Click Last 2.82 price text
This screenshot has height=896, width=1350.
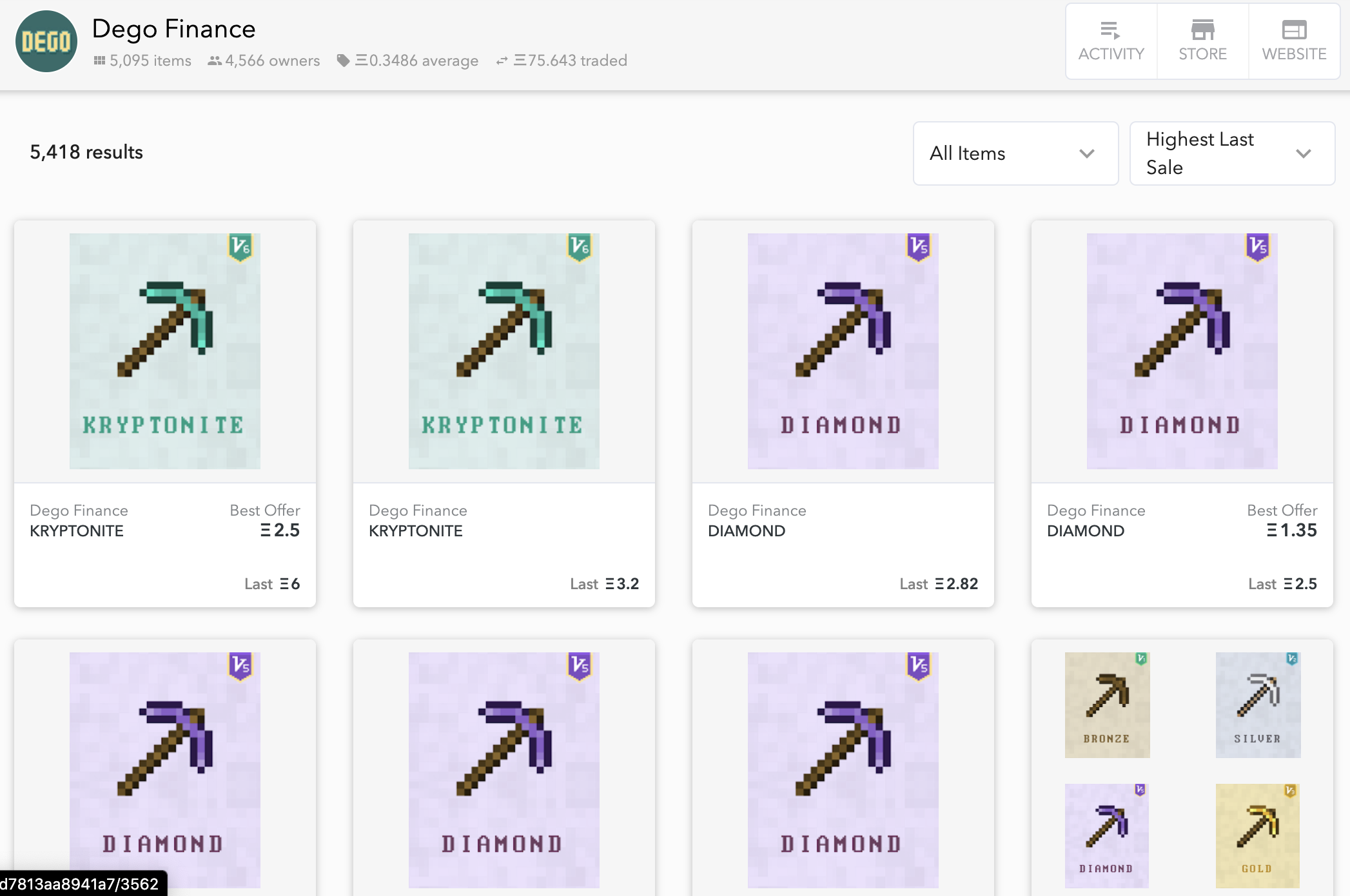click(x=939, y=584)
